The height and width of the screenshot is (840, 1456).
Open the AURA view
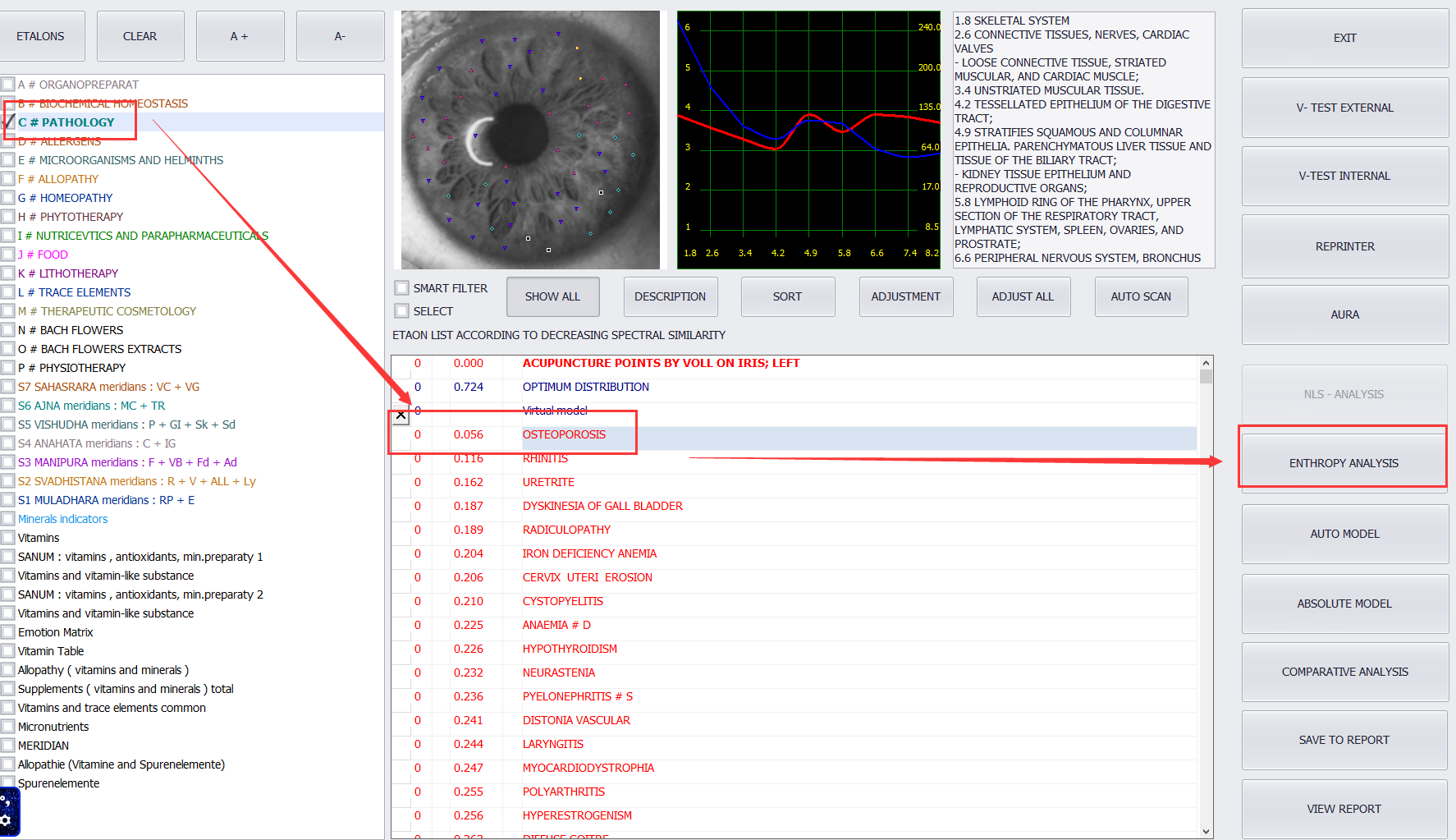point(1344,314)
